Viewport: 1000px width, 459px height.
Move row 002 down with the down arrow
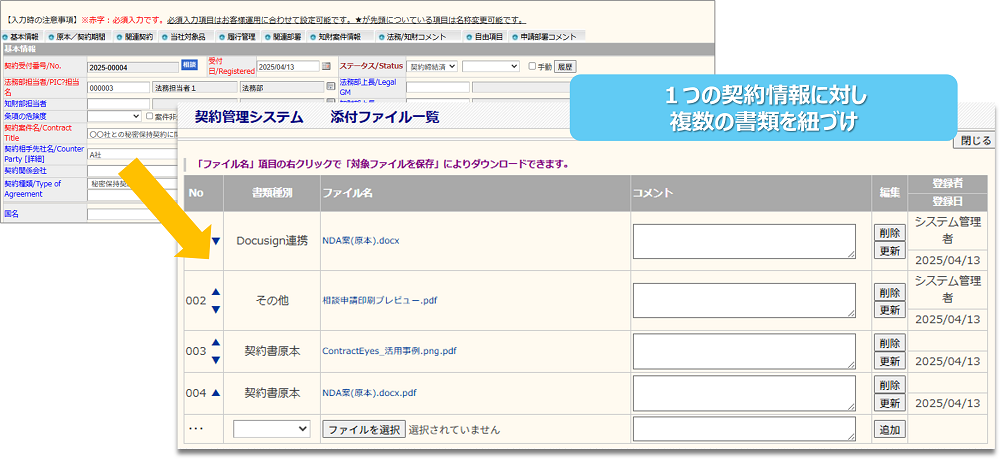(x=215, y=309)
